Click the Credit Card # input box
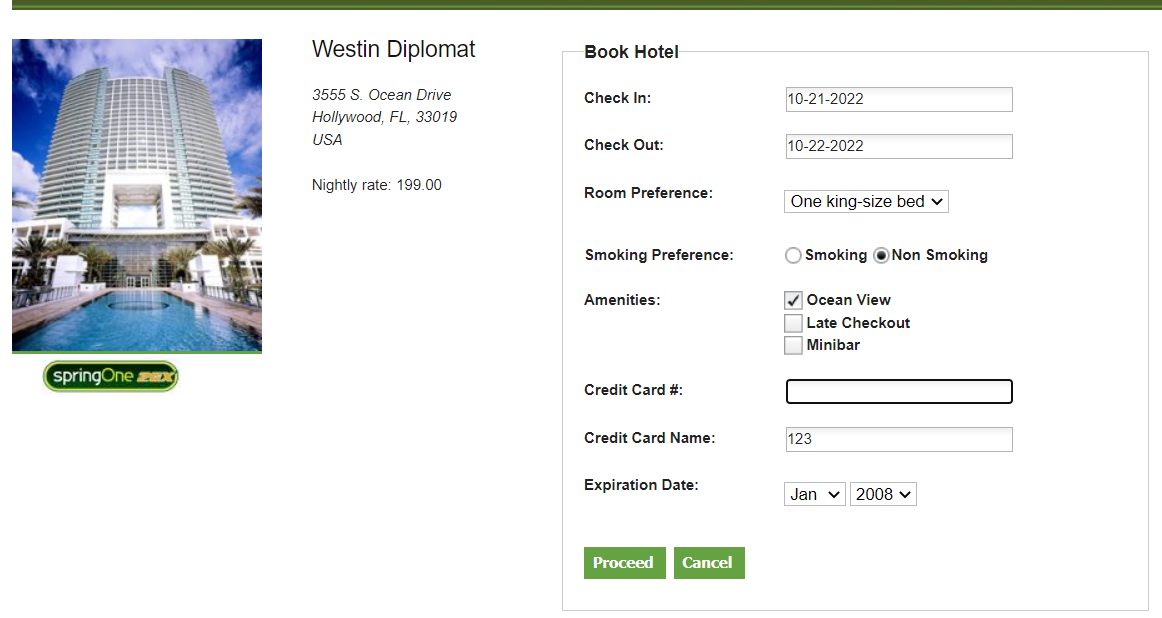Screen dimensions: 1162x618 pos(898,391)
